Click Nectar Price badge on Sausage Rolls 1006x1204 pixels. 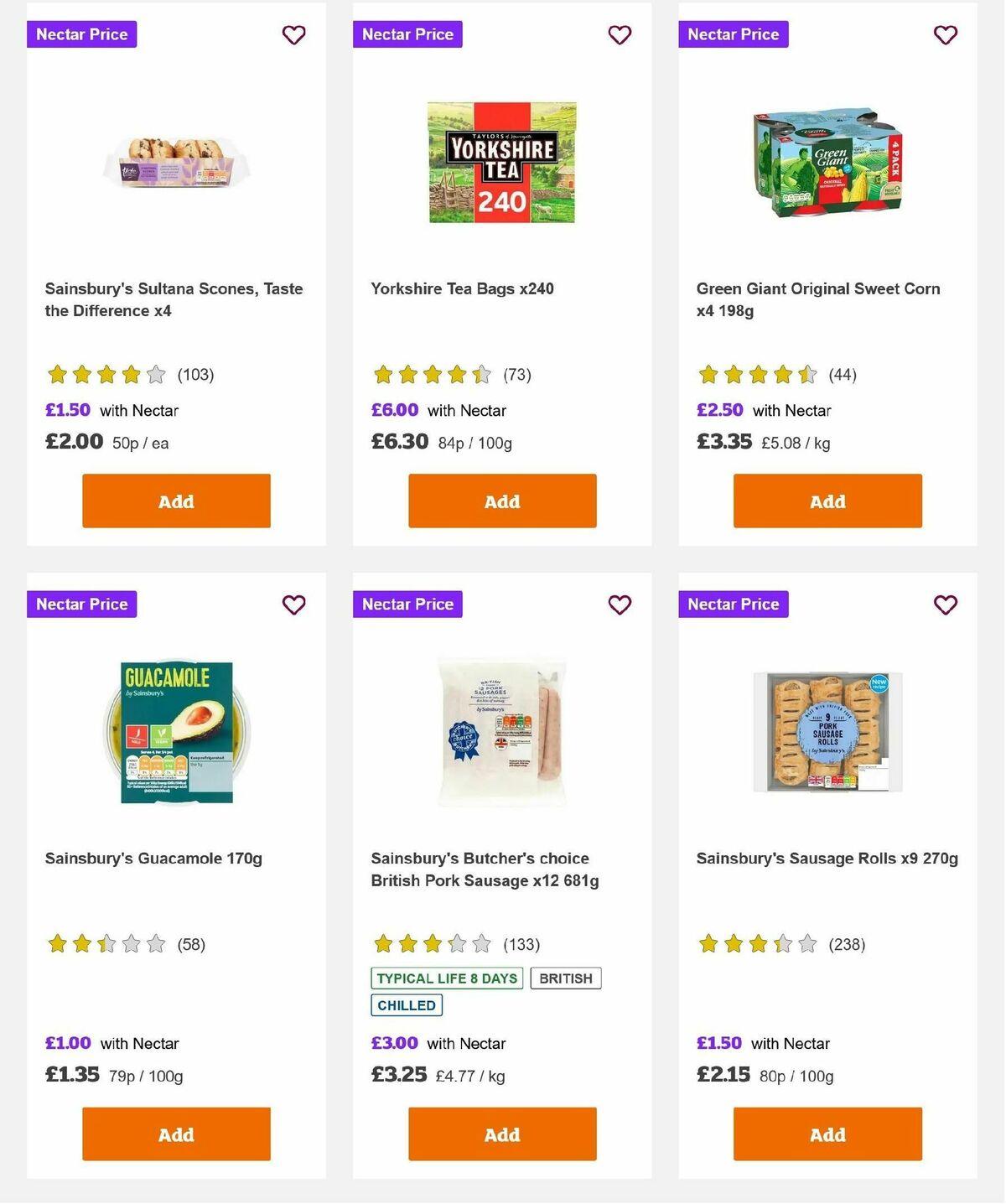[x=734, y=604]
